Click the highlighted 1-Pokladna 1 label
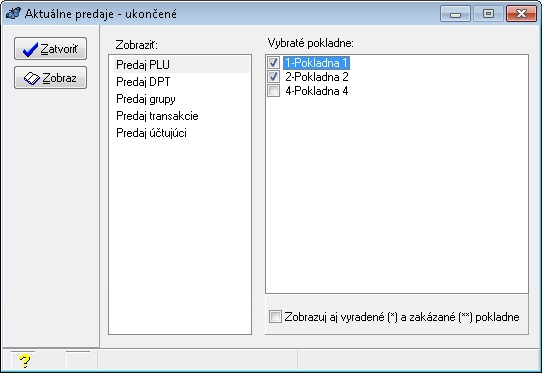The width and height of the screenshot is (542, 373). click(x=317, y=63)
